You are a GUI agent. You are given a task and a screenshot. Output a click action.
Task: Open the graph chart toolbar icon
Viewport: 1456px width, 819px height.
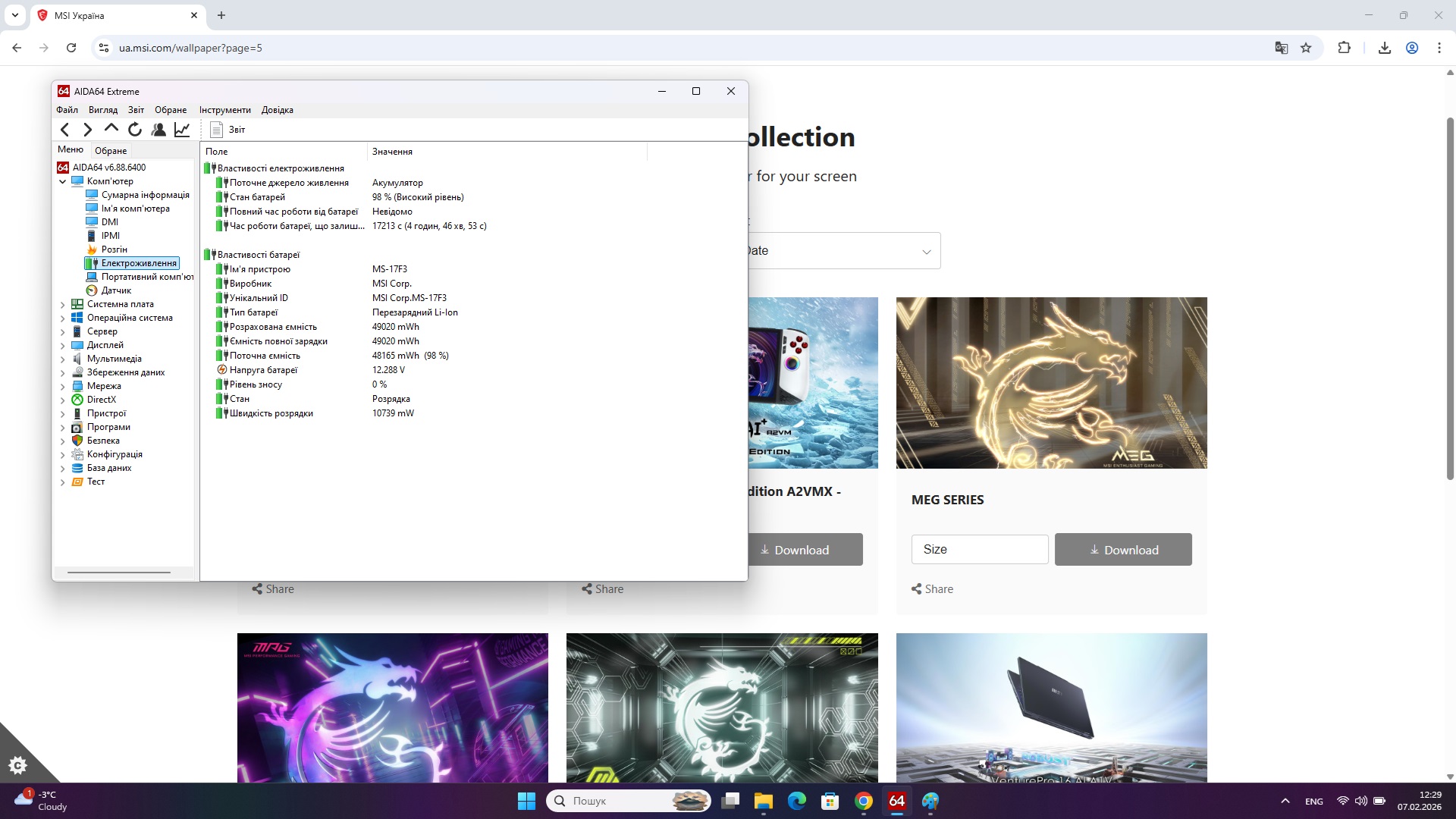182,130
